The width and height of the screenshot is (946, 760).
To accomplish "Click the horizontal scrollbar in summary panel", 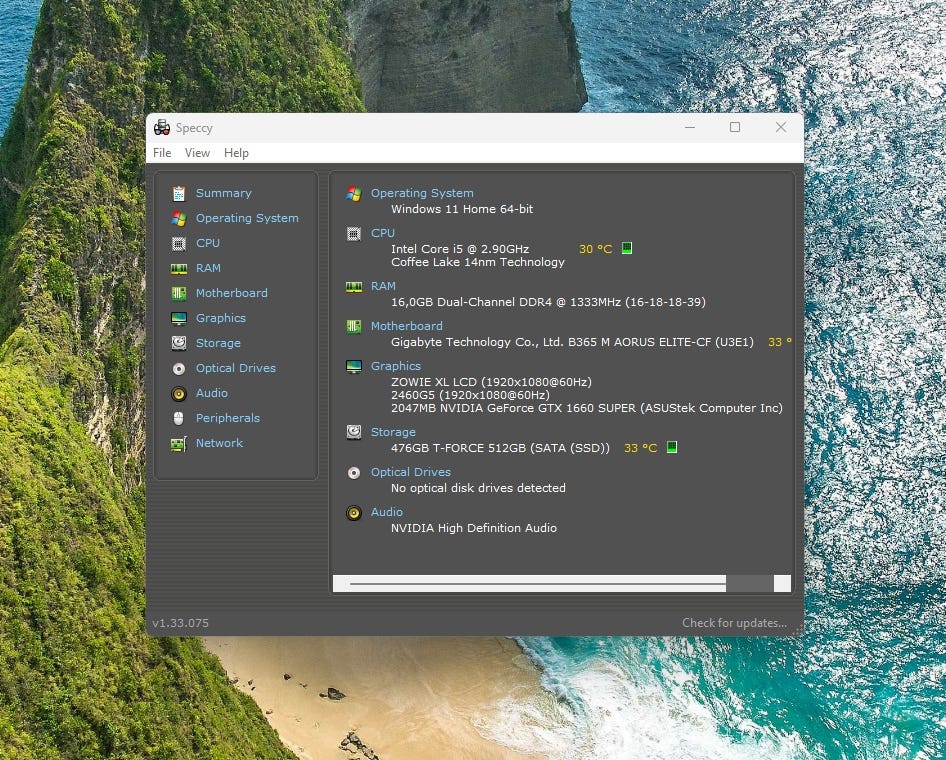I will pos(537,583).
